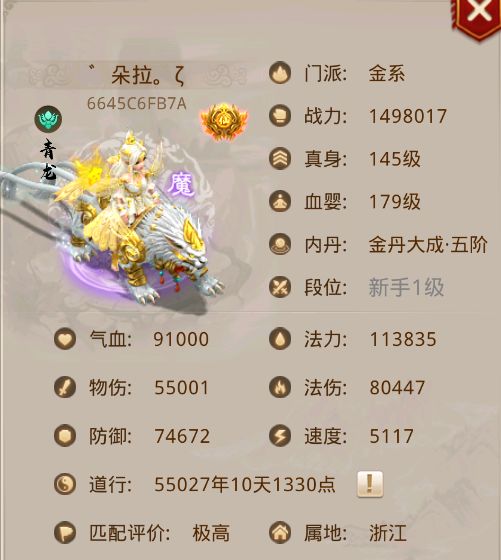
Task: Click the 战力 fist icon
Action: click(280, 116)
